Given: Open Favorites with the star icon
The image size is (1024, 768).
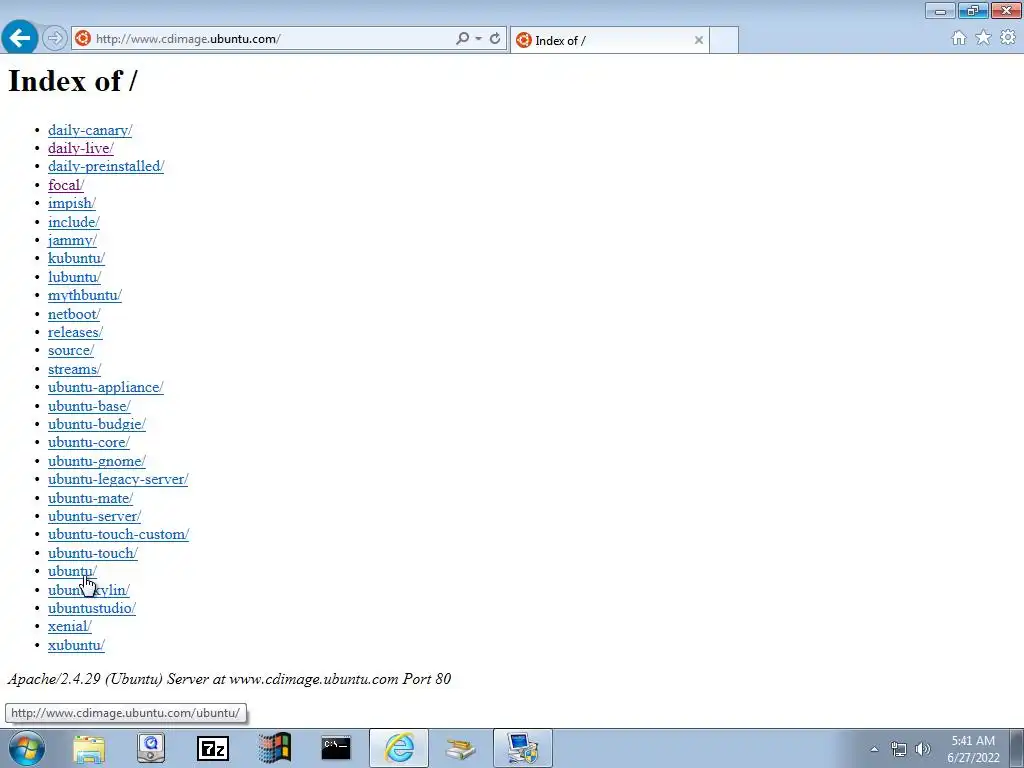Looking at the screenshot, I should click(x=983, y=38).
